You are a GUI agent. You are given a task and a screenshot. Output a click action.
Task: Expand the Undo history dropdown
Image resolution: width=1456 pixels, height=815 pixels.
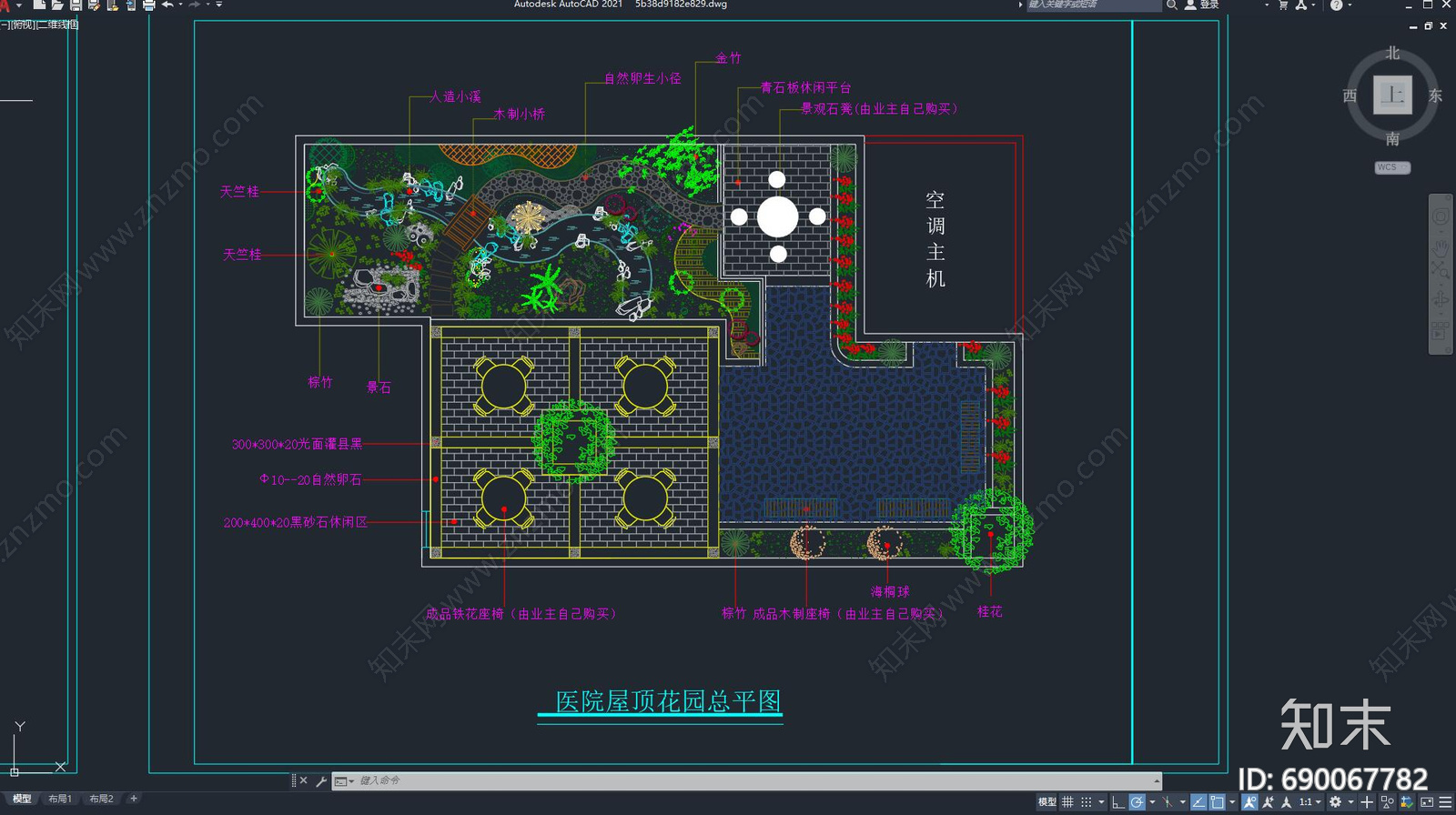(x=180, y=5)
